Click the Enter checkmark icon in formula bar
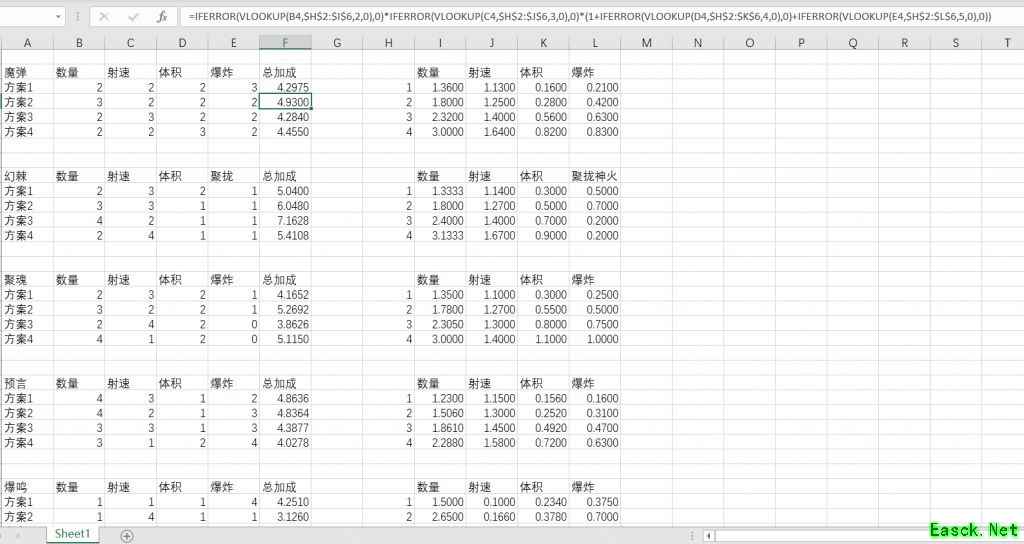The image size is (1024, 544). coord(133,17)
